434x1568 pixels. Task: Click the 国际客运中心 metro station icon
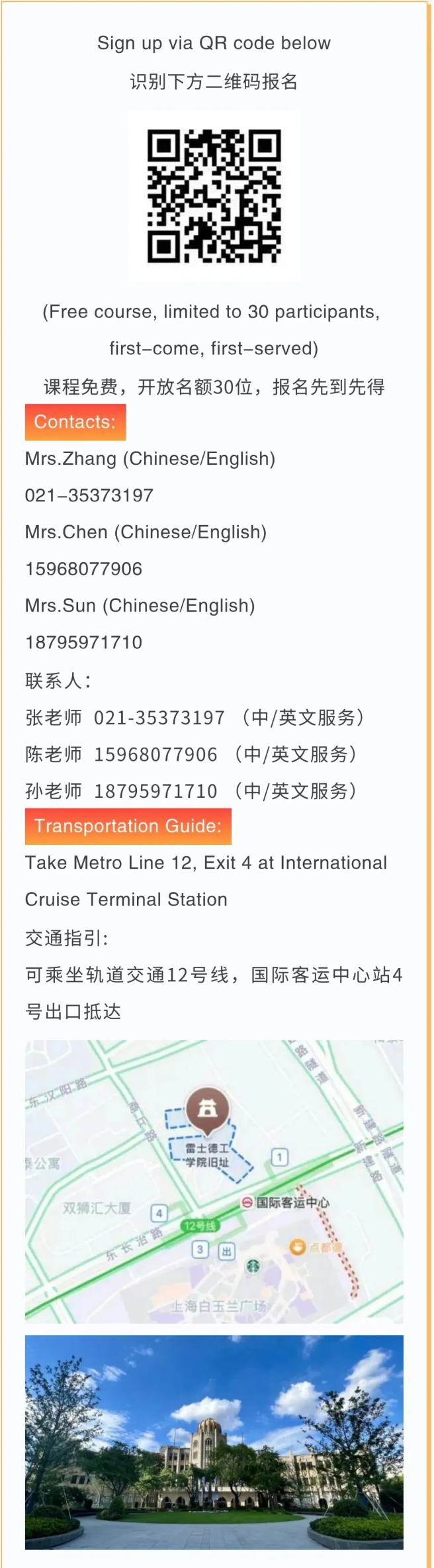click(247, 1202)
